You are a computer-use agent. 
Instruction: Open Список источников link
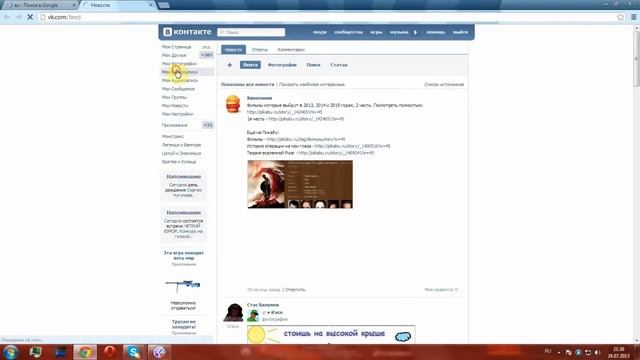pos(444,84)
